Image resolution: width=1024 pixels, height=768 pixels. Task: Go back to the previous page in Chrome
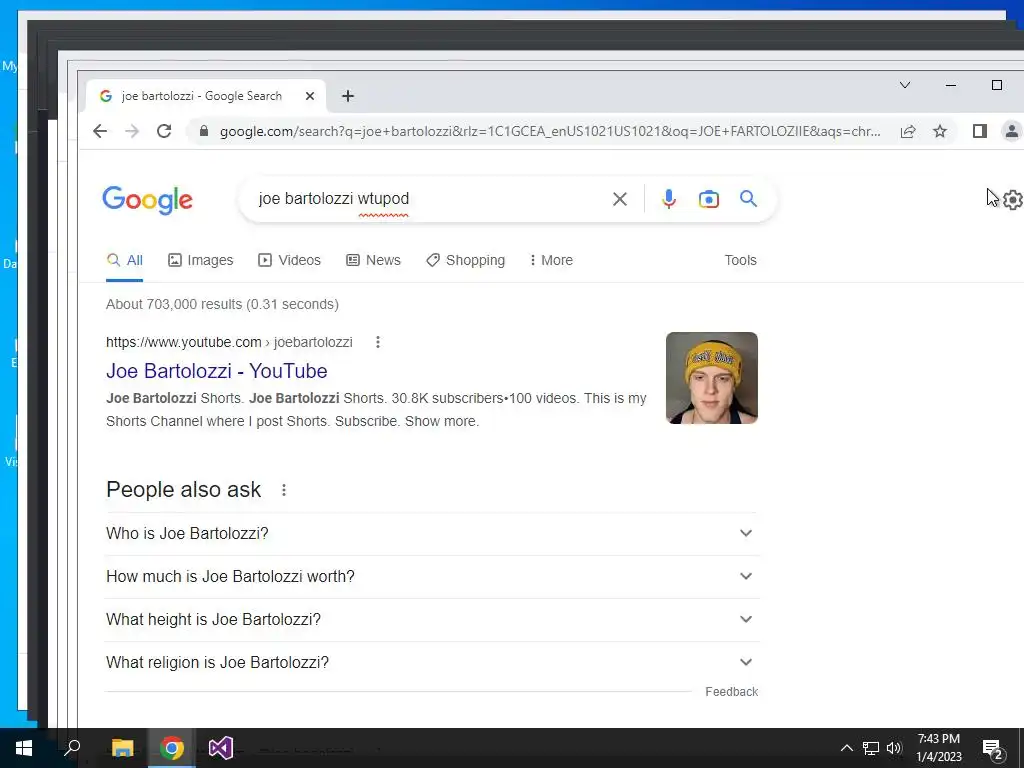pyautogui.click(x=100, y=131)
